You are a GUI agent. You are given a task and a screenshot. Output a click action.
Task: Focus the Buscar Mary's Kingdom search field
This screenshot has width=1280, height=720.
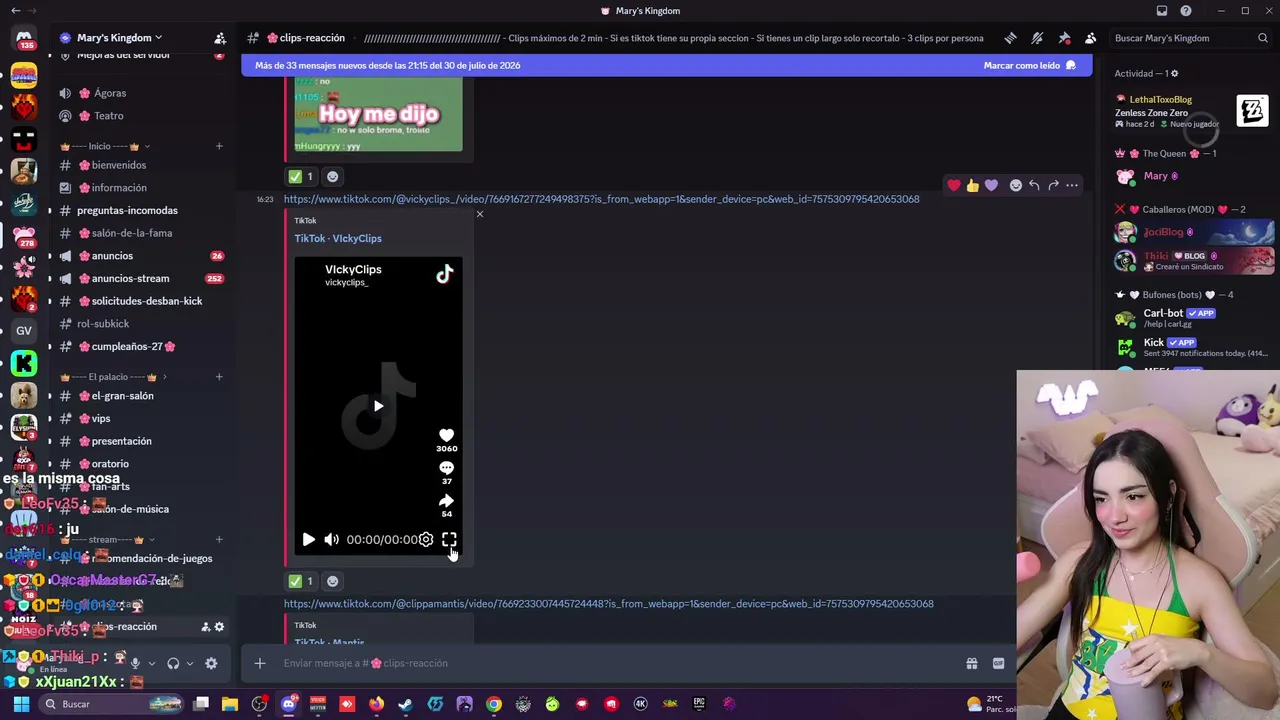tap(1191, 38)
